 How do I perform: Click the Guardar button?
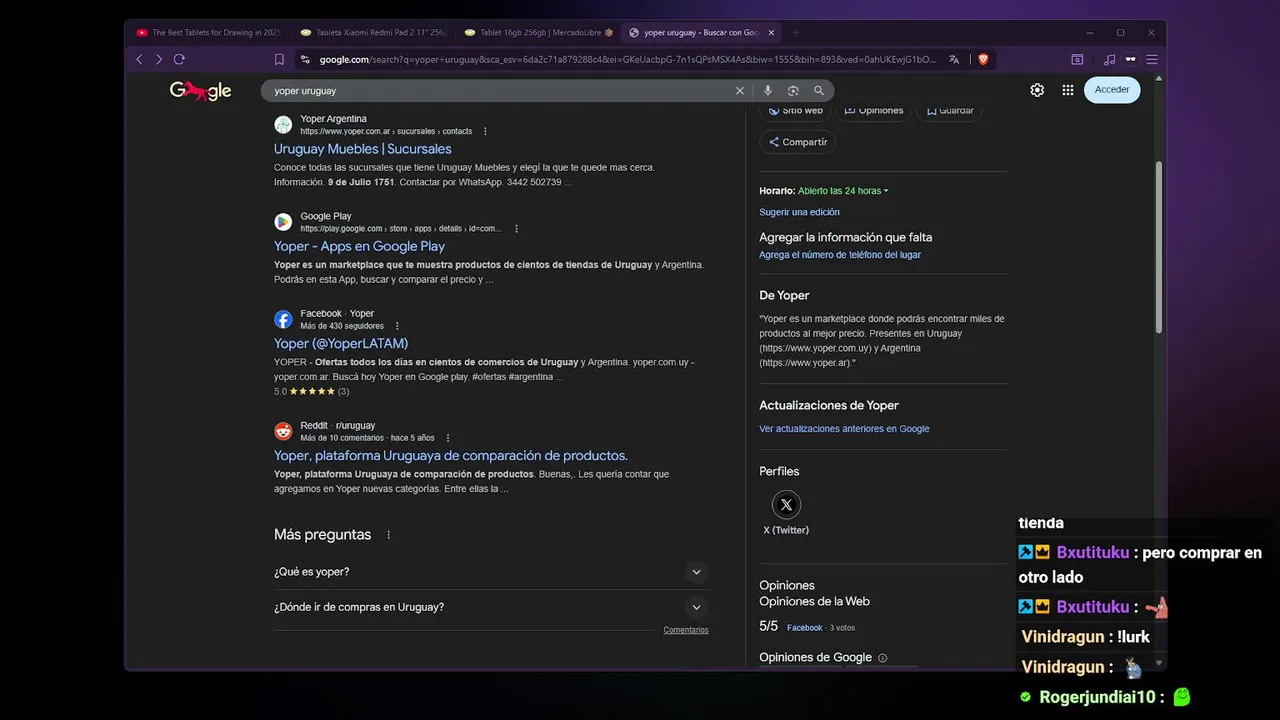click(949, 111)
